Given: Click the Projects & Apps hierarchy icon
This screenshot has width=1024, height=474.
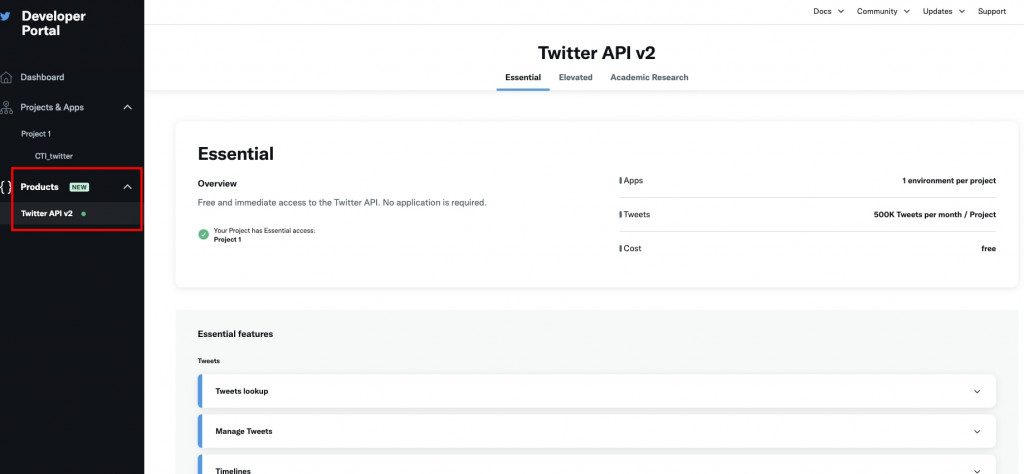Looking at the screenshot, I should click(7, 107).
